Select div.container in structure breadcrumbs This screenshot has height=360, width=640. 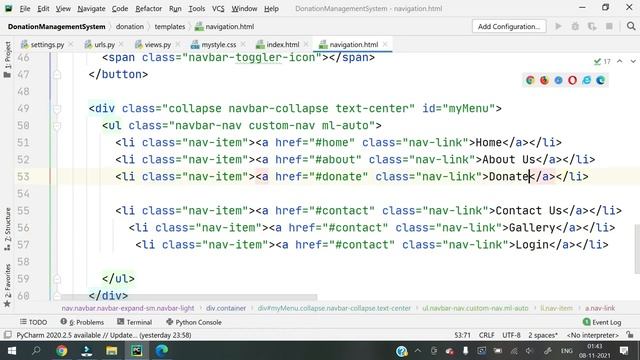[226, 308]
